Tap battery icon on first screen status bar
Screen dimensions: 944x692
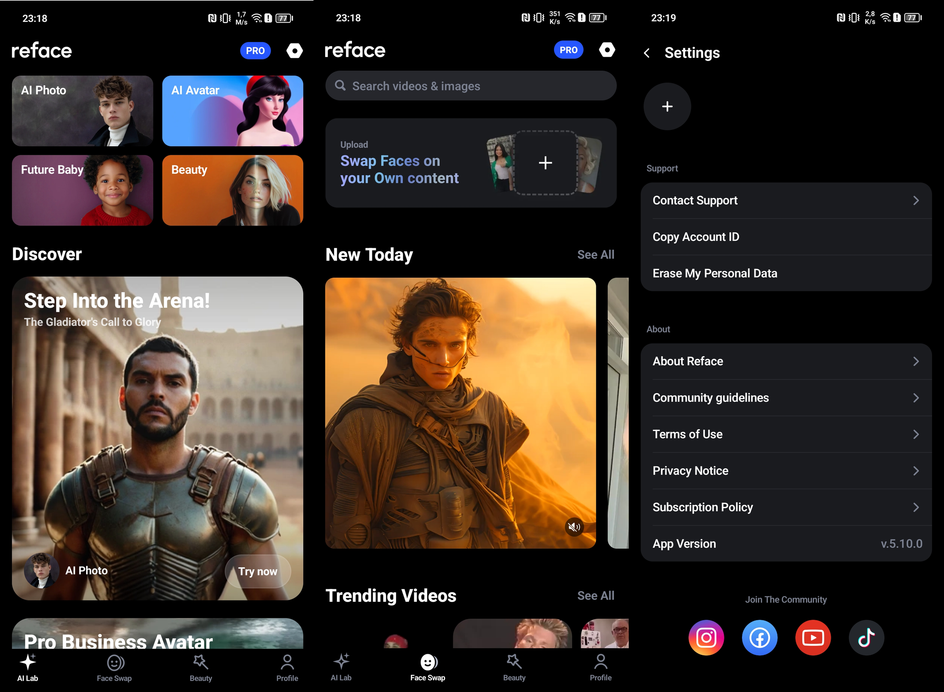[284, 18]
